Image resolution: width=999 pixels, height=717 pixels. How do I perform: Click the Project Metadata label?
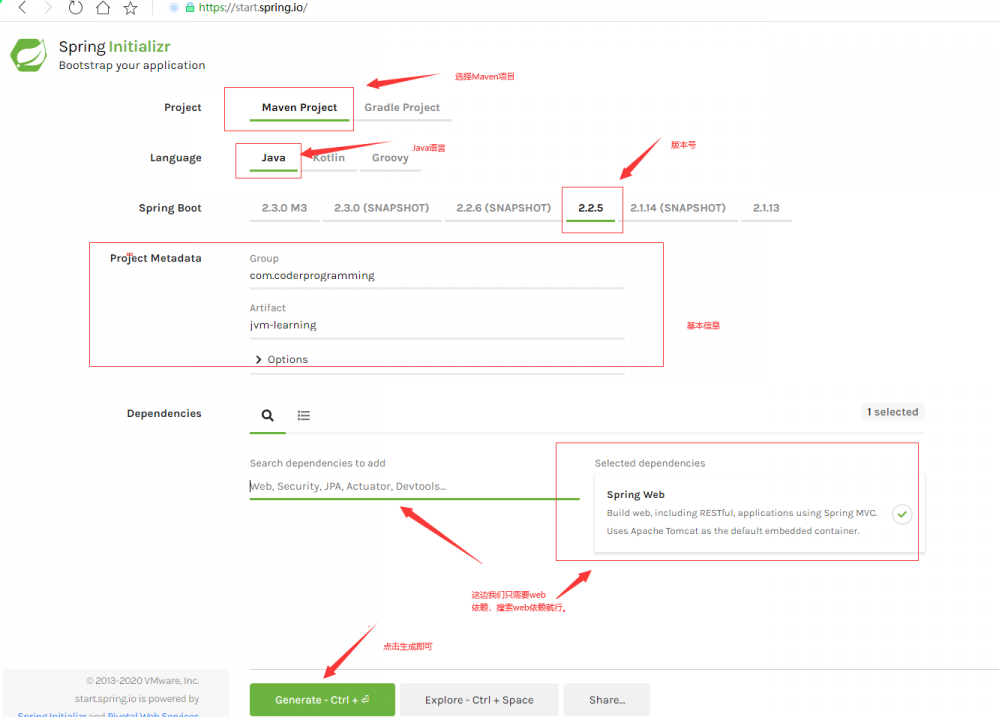tap(155, 258)
